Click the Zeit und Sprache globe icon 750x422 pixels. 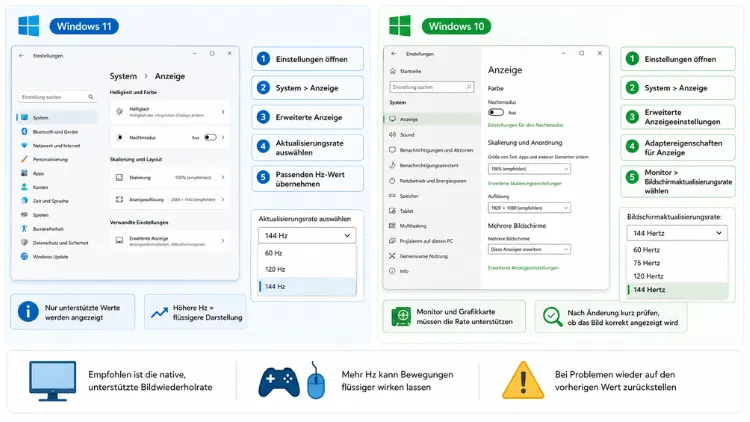(x=24, y=200)
